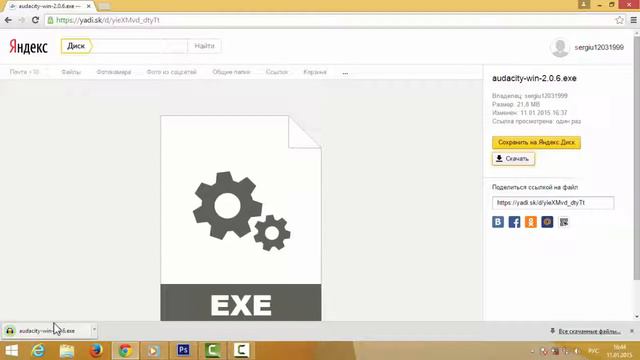Screen dimensions: 640x360
Task: Expand the download item options arrow
Action: pyautogui.click(x=94, y=330)
